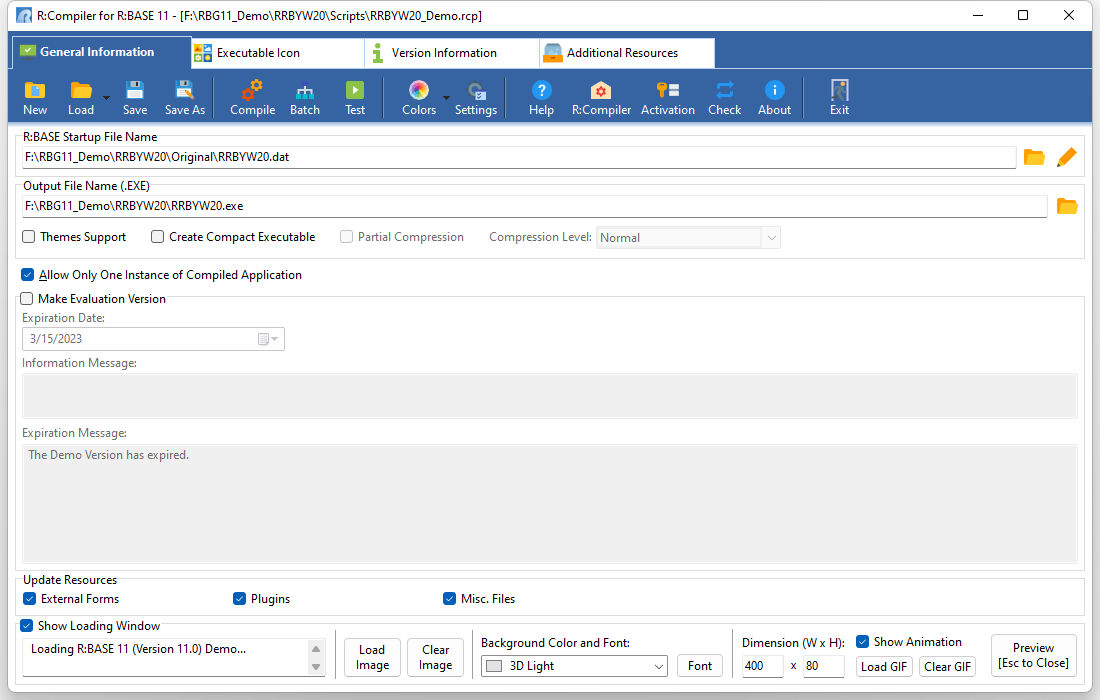
Task: Open the Load dropdown arrow
Action: point(106,97)
